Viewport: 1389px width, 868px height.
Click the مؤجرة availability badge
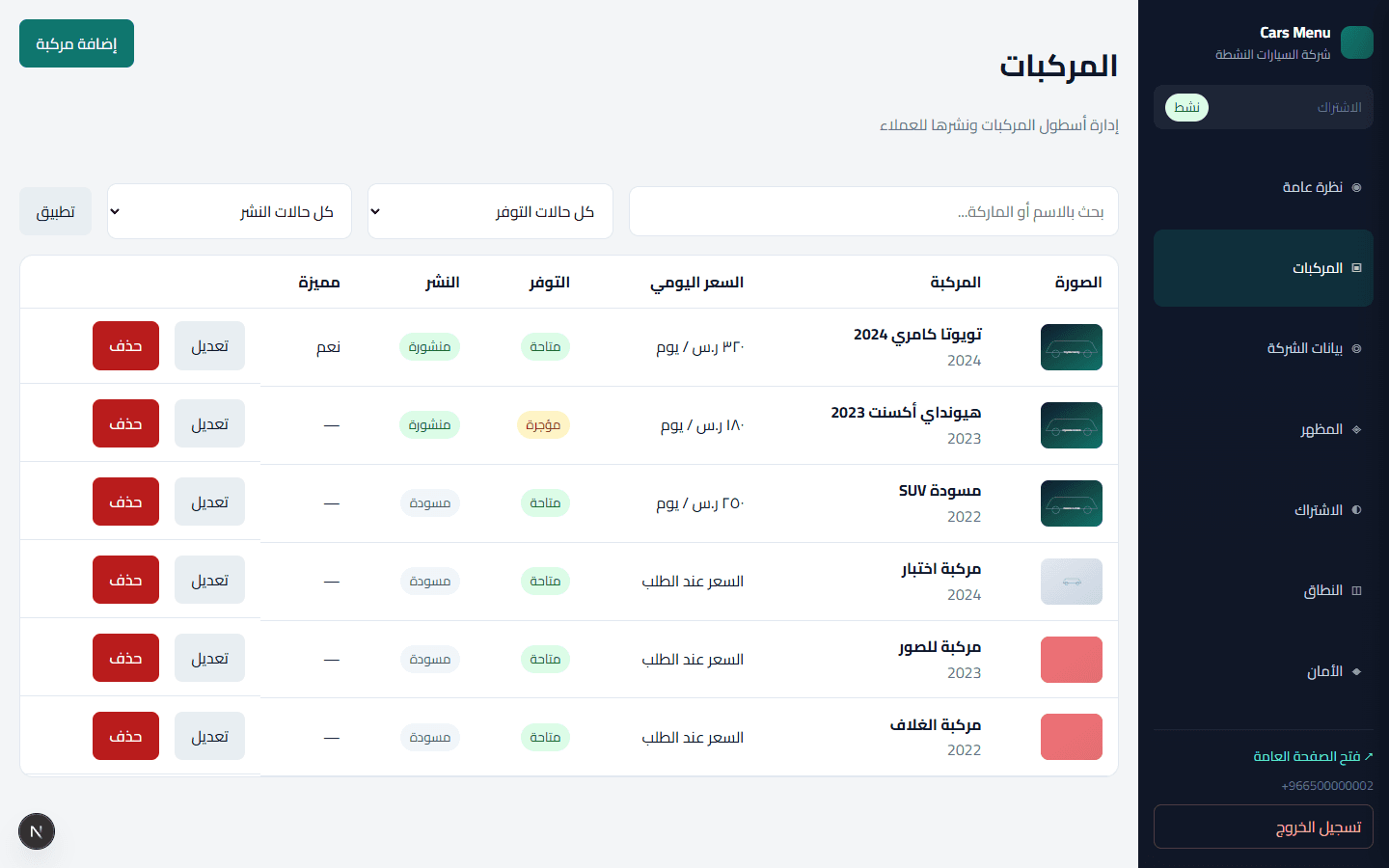(543, 424)
